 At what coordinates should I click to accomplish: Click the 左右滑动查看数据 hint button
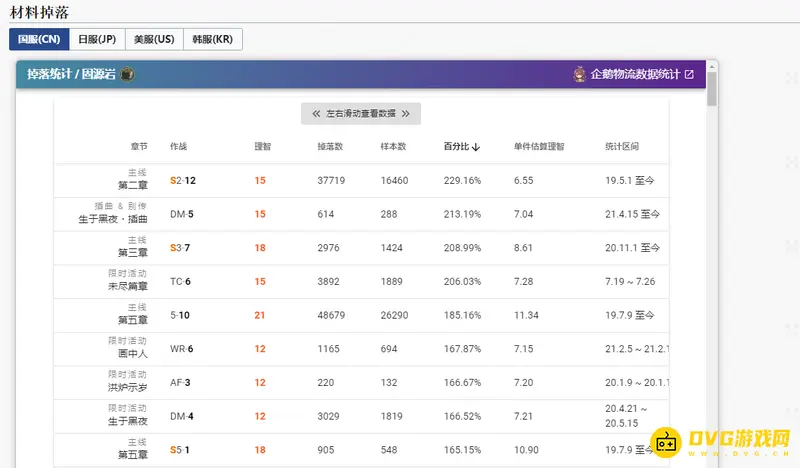click(x=361, y=113)
